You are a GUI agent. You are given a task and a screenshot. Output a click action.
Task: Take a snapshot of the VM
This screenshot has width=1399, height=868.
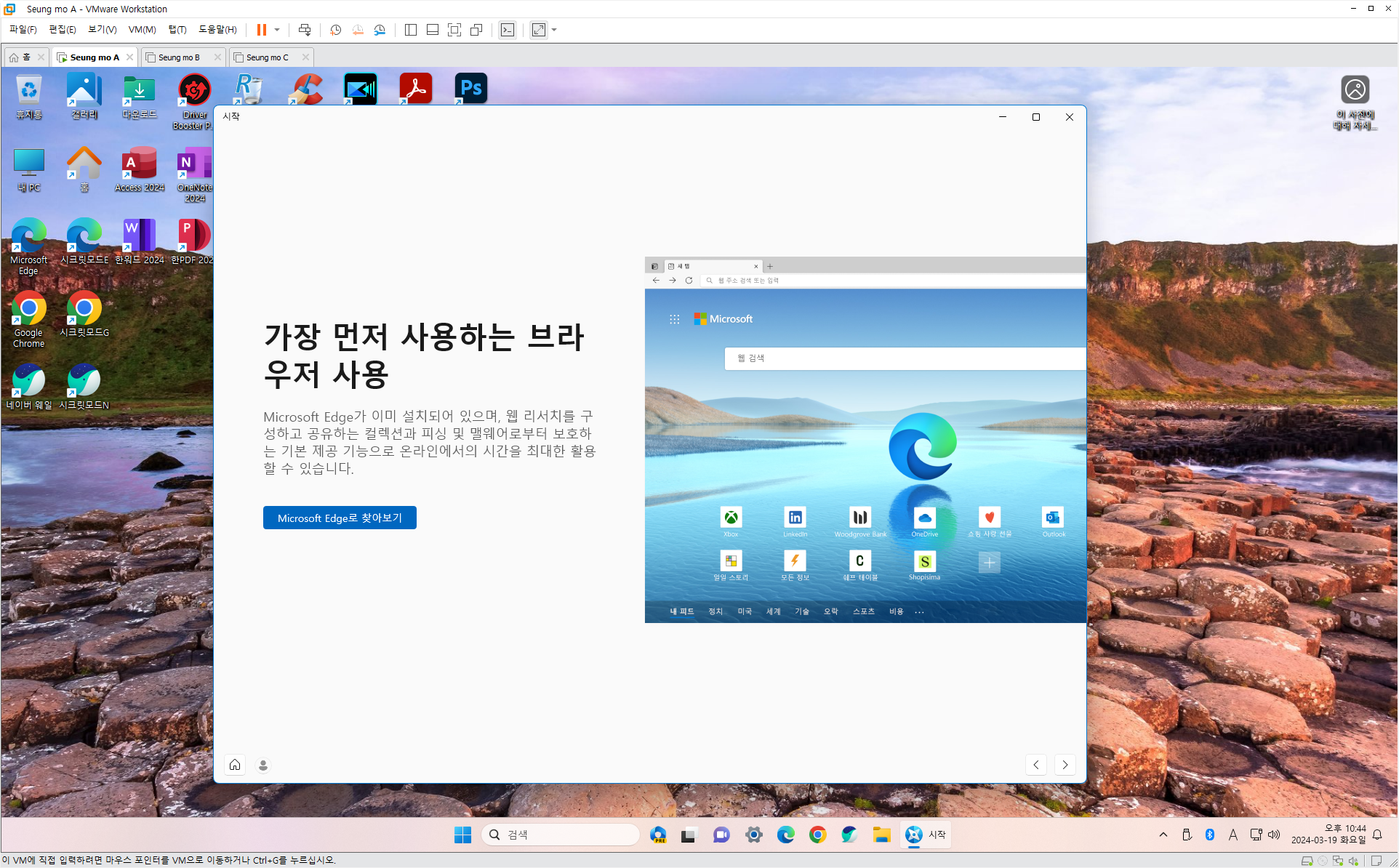pyautogui.click(x=335, y=30)
